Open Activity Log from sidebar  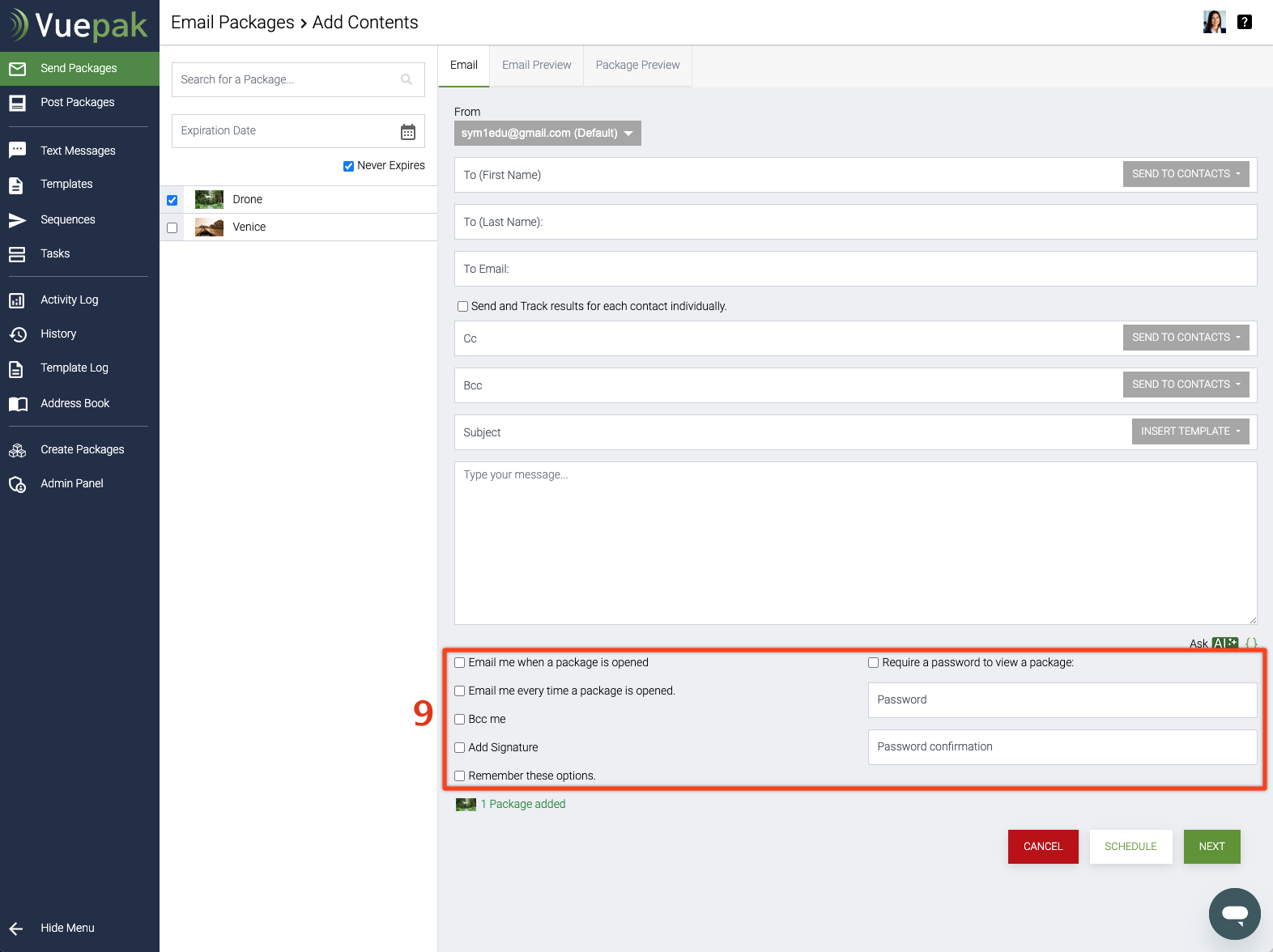(x=70, y=300)
